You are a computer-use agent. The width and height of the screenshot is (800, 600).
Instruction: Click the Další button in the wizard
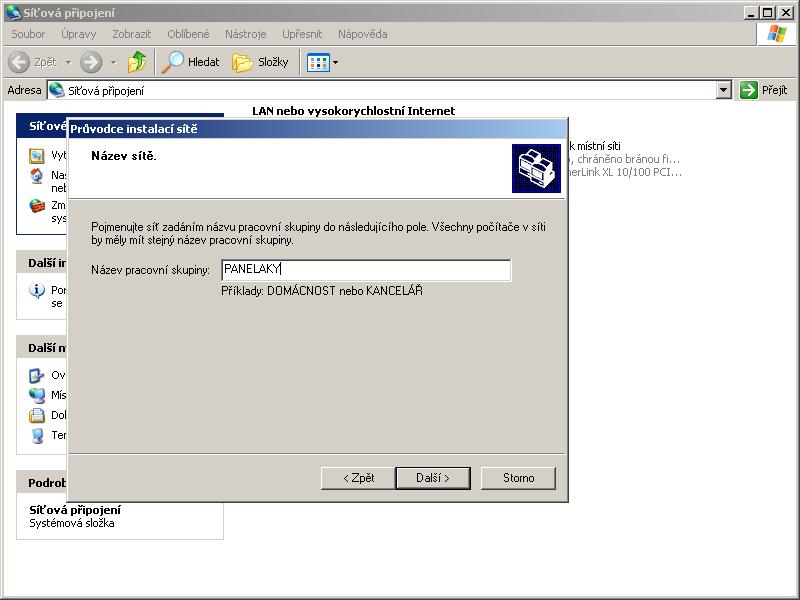click(x=433, y=478)
